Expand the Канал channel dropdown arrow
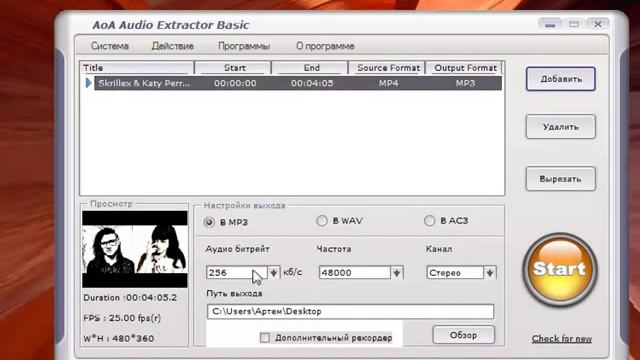This screenshot has height=360, width=640. (490, 273)
